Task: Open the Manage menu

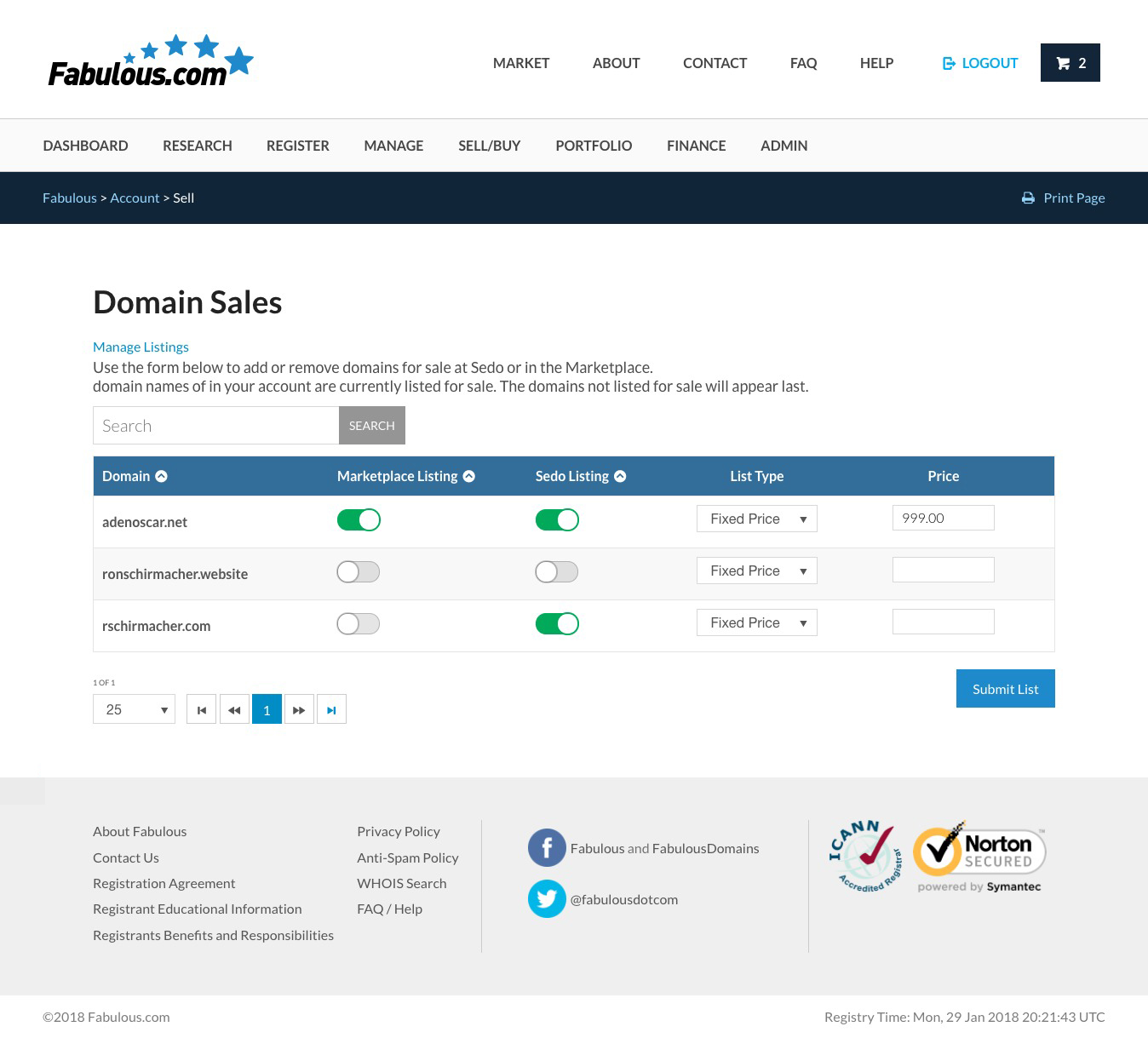Action: pyautogui.click(x=393, y=146)
